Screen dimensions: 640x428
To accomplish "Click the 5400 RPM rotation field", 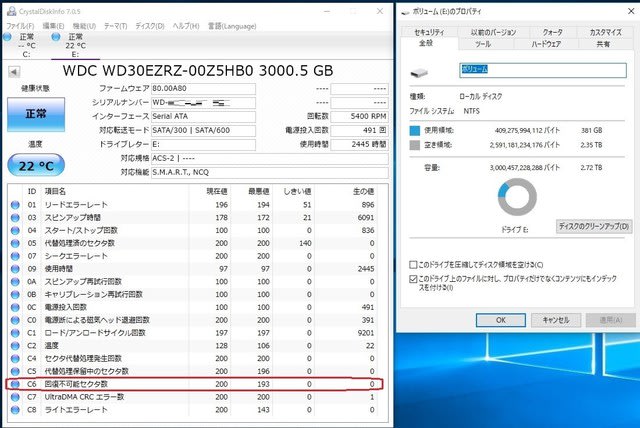I will click(359, 116).
